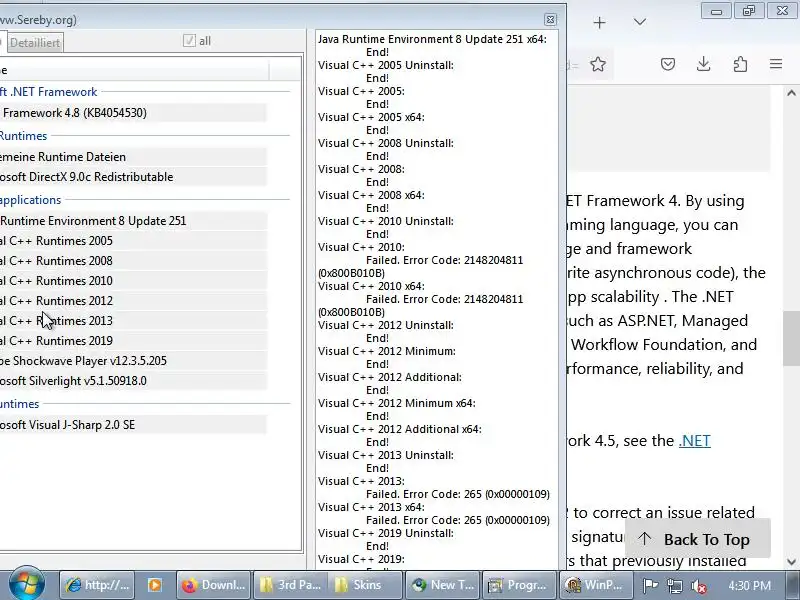Select Shockwave Player v12.3.5.205 row
This screenshot has height=600, width=800.
click(x=133, y=361)
